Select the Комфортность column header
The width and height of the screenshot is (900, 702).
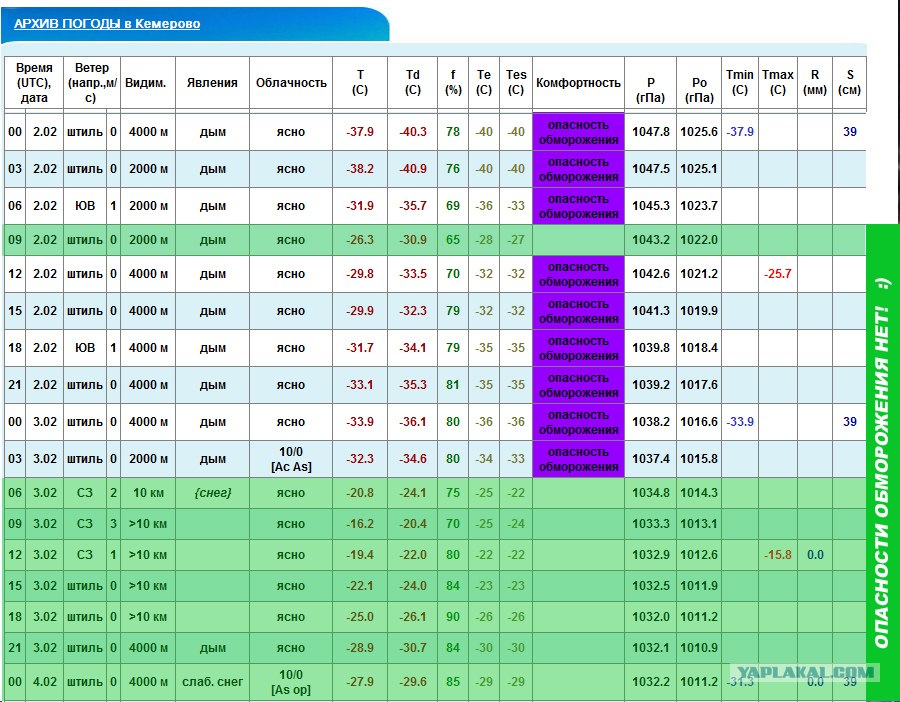578,83
